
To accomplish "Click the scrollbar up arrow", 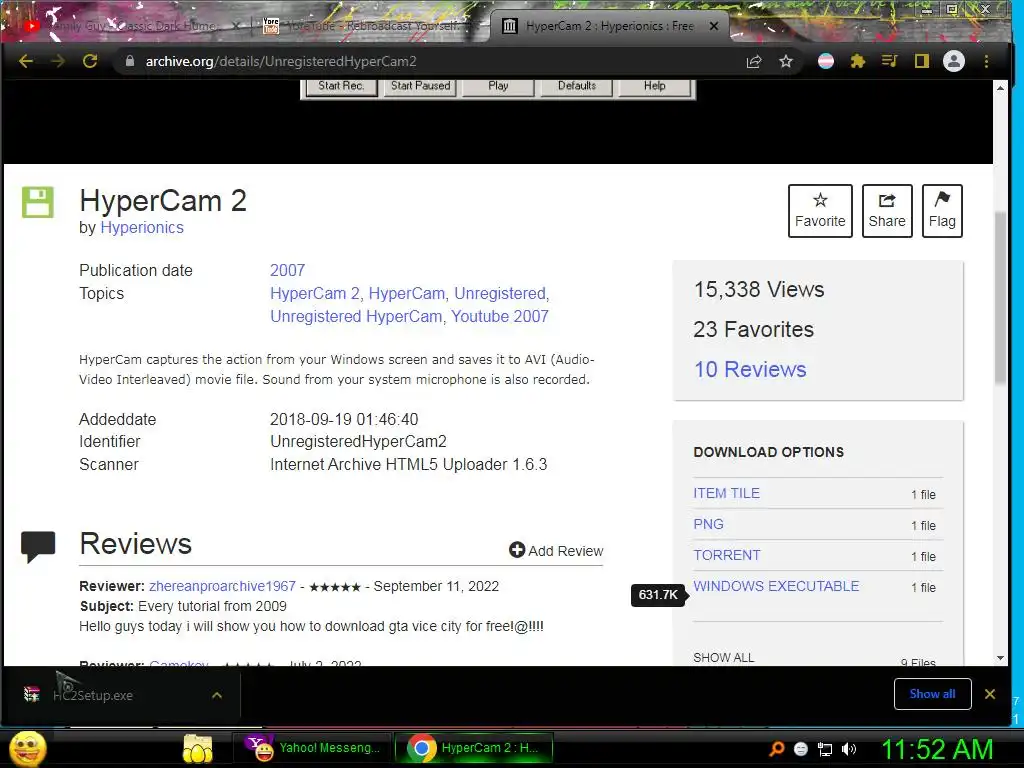I will click(x=1000, y=88).
